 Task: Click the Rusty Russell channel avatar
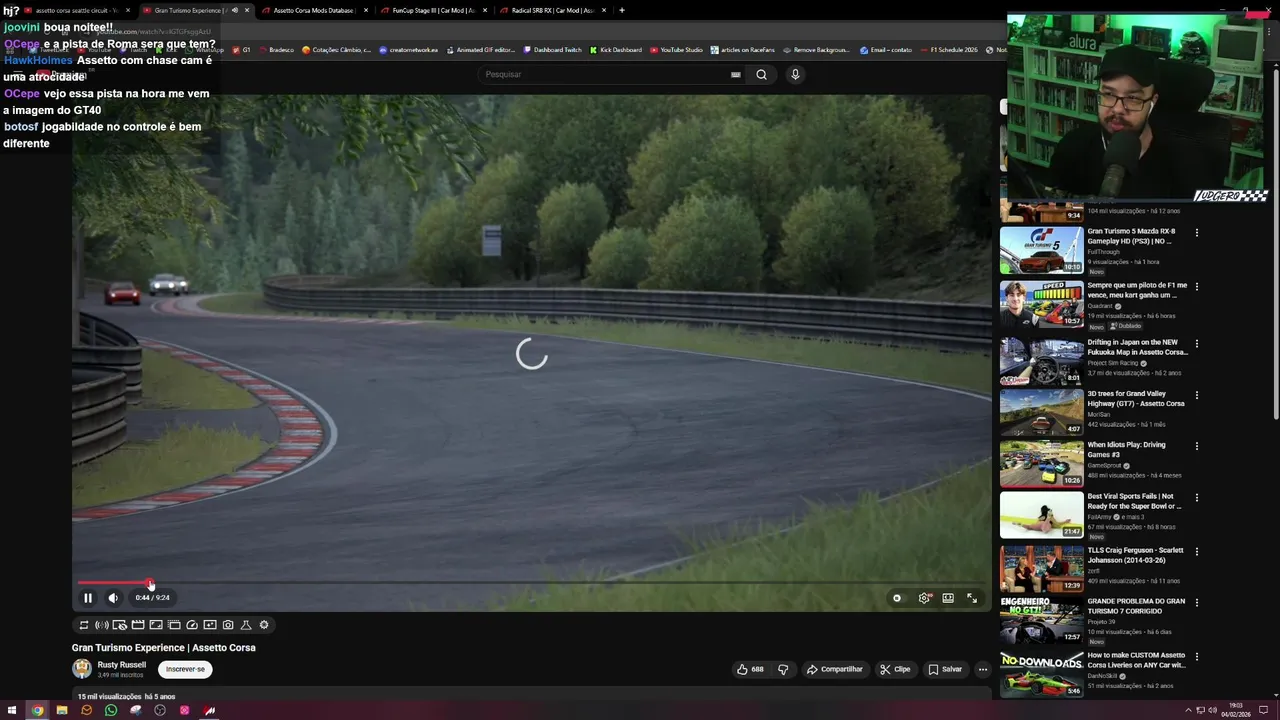(x=82, y=669)
